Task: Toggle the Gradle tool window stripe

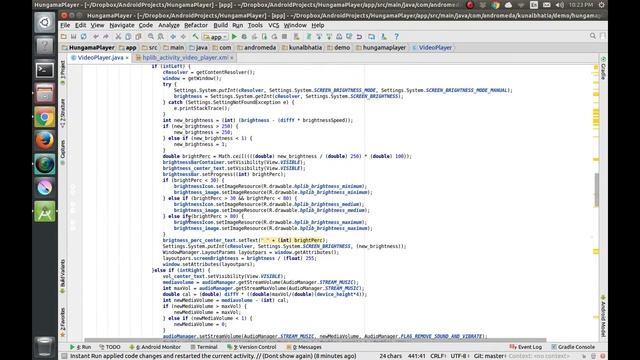Action: (x=603, y=69)
